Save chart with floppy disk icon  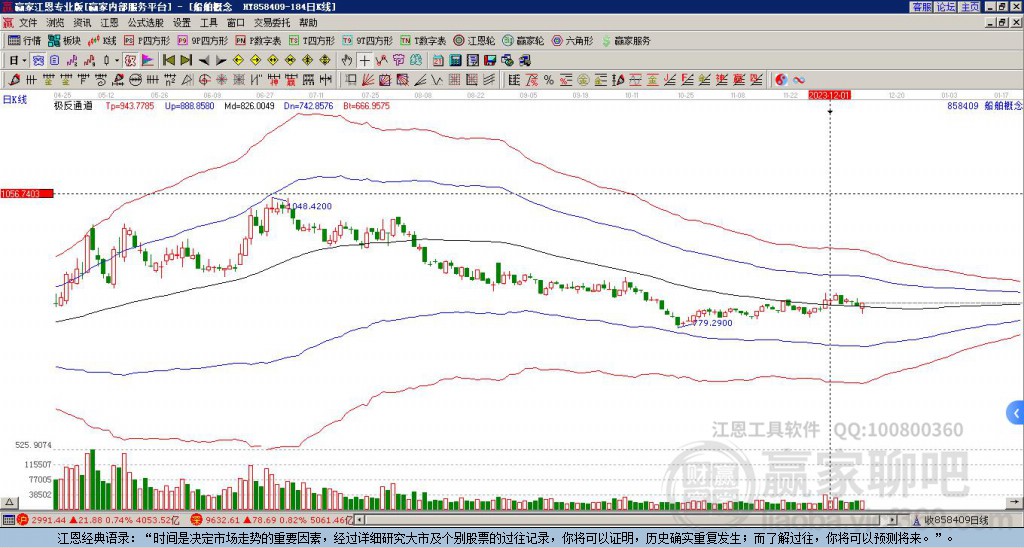(x=490, y=61)
